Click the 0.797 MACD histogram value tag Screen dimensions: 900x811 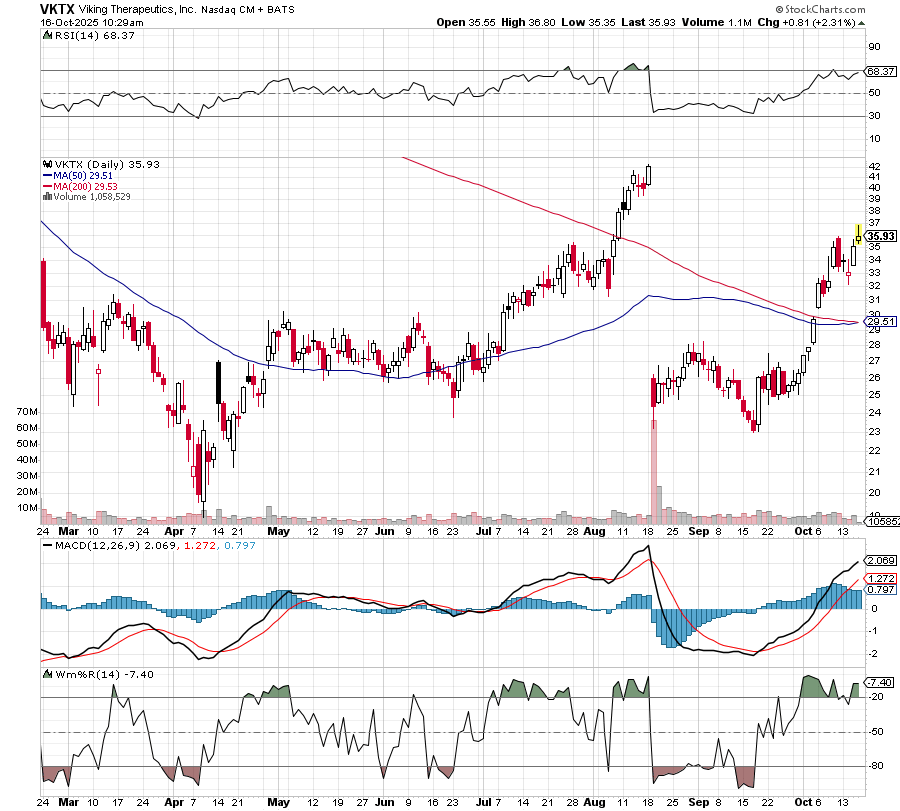point(879,591)
